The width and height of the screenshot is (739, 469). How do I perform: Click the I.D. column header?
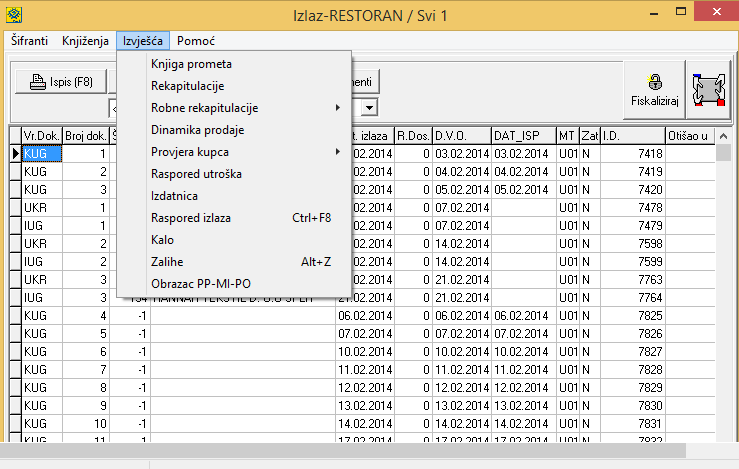pyautogui.click(x=630, y=136)
